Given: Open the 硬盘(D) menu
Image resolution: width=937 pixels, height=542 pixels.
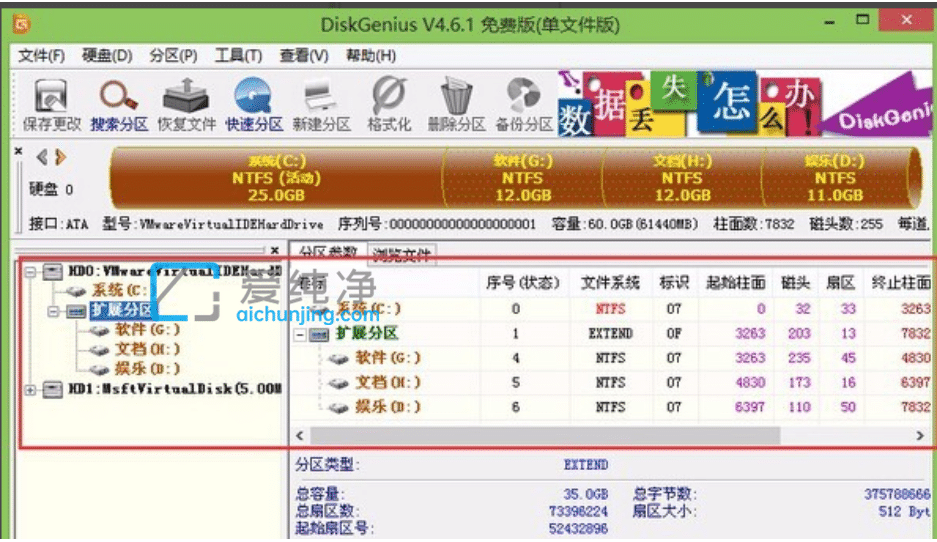Looking at the screenshot, I should (107, 56).
